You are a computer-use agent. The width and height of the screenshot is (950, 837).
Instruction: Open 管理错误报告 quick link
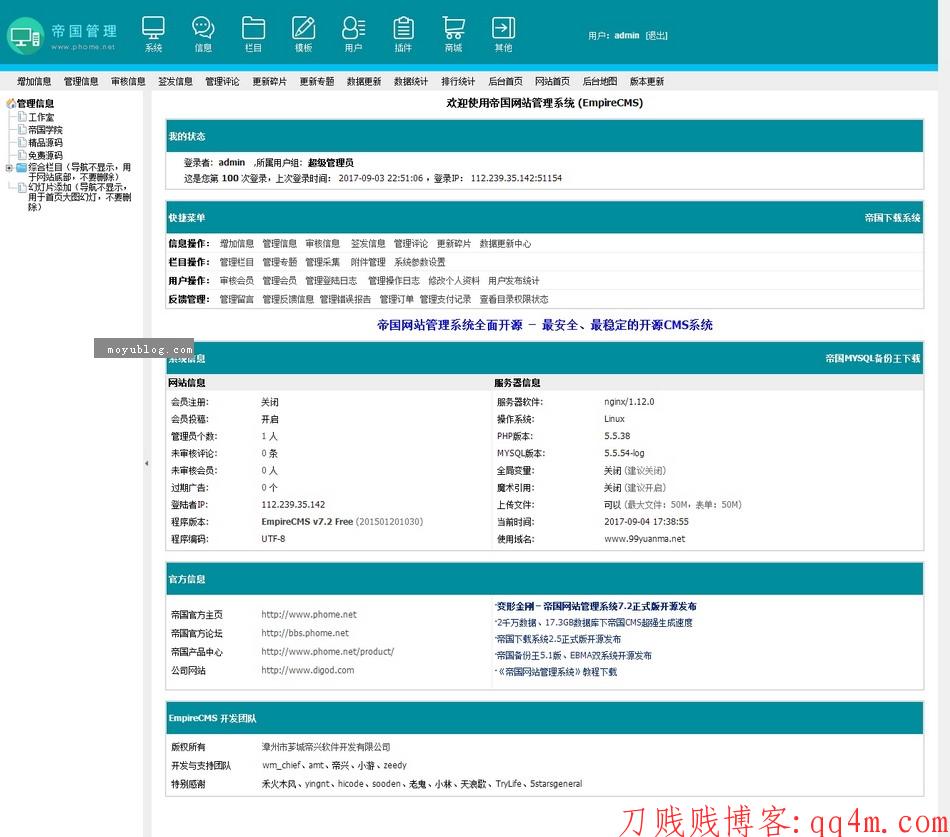[345, 299]
